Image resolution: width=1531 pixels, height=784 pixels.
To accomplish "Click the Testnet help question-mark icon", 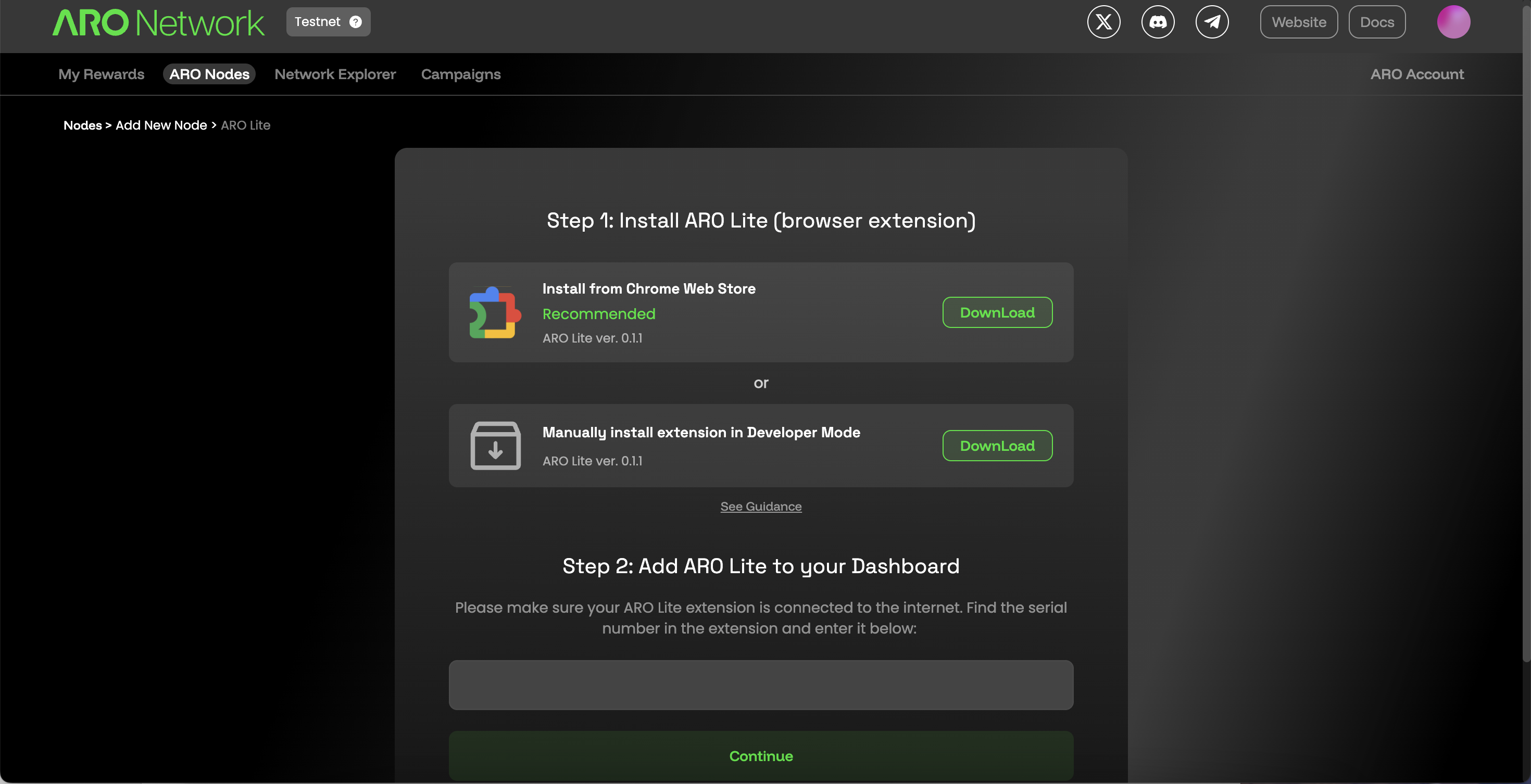I will 355,22.
